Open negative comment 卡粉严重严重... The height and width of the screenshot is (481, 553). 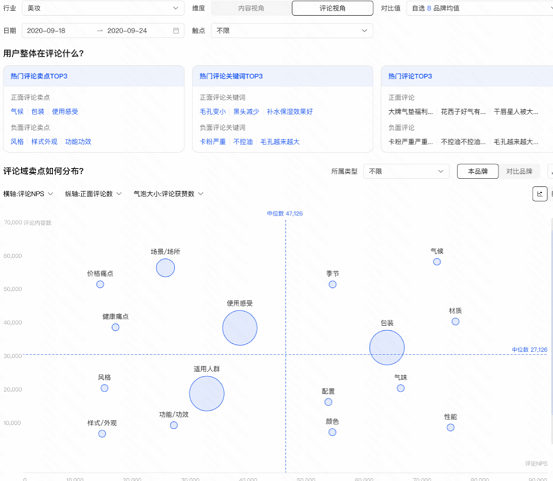pyautogui.click(x=411, y=141)
